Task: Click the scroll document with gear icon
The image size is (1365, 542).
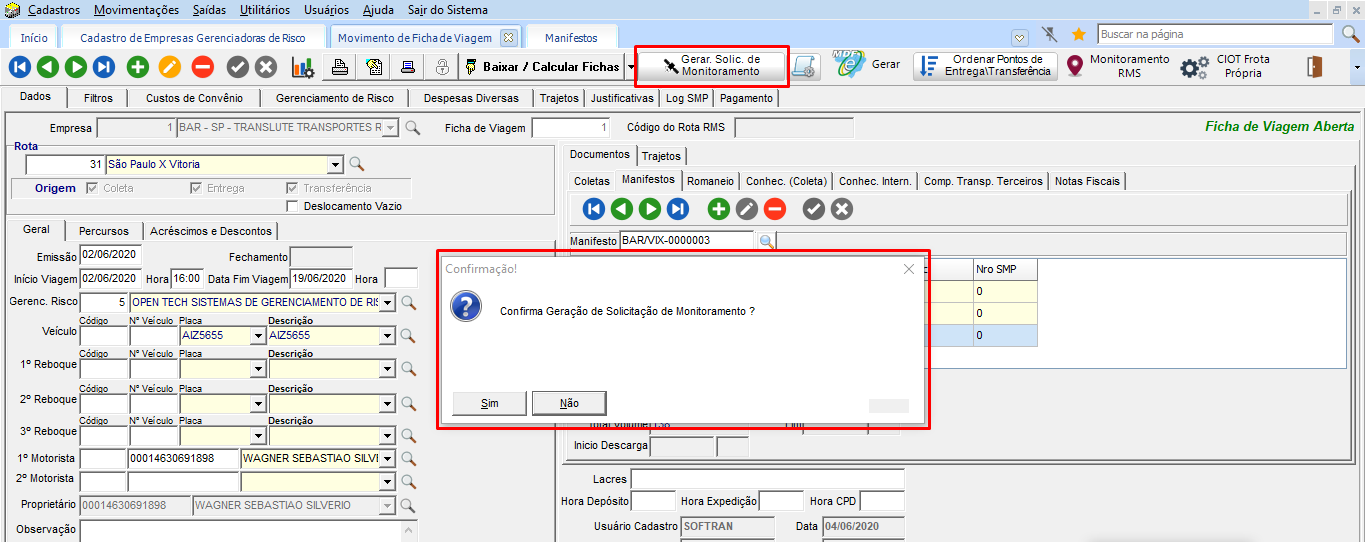Action: [805, 66]
